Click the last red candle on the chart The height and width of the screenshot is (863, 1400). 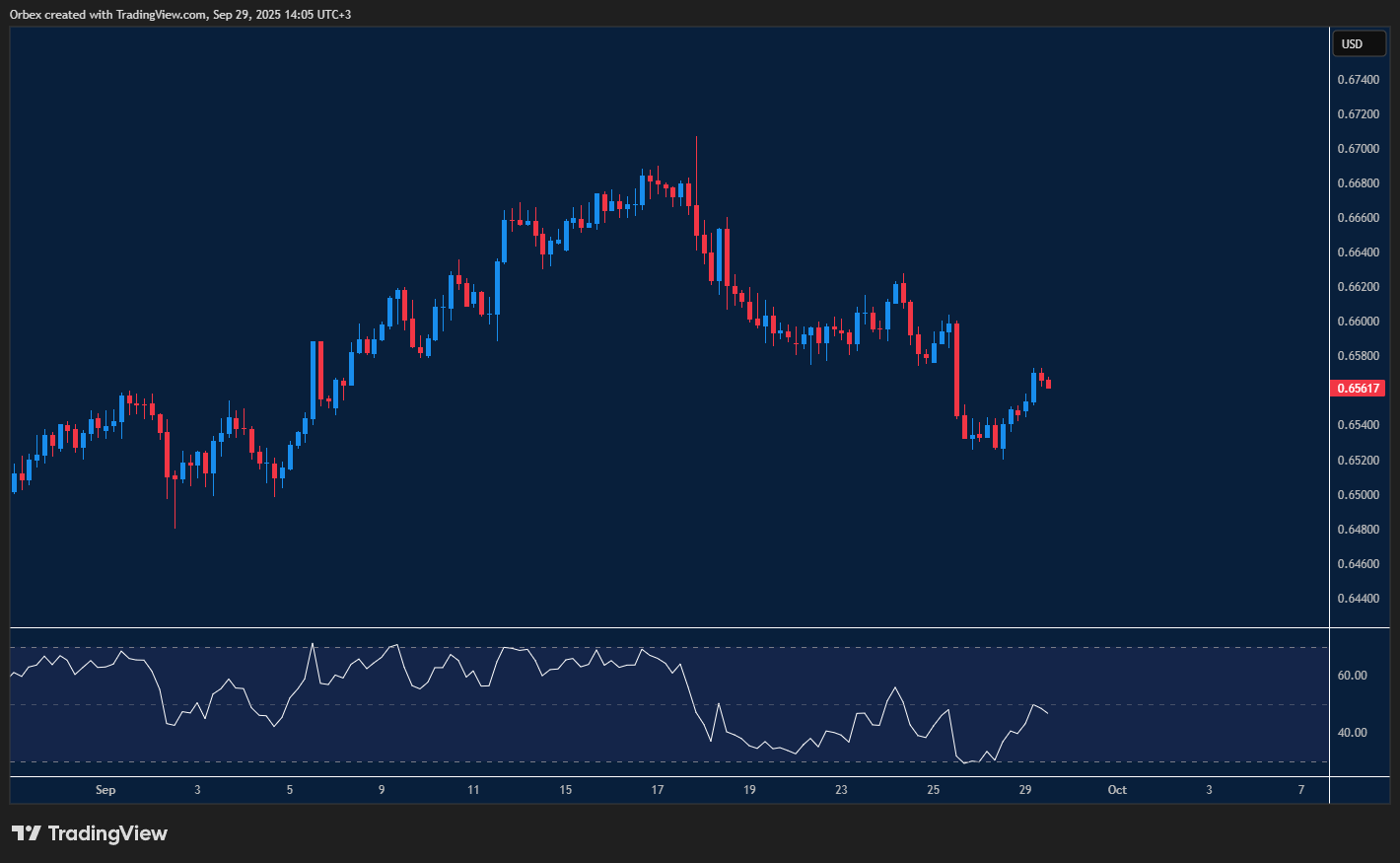pos(1048,384)
